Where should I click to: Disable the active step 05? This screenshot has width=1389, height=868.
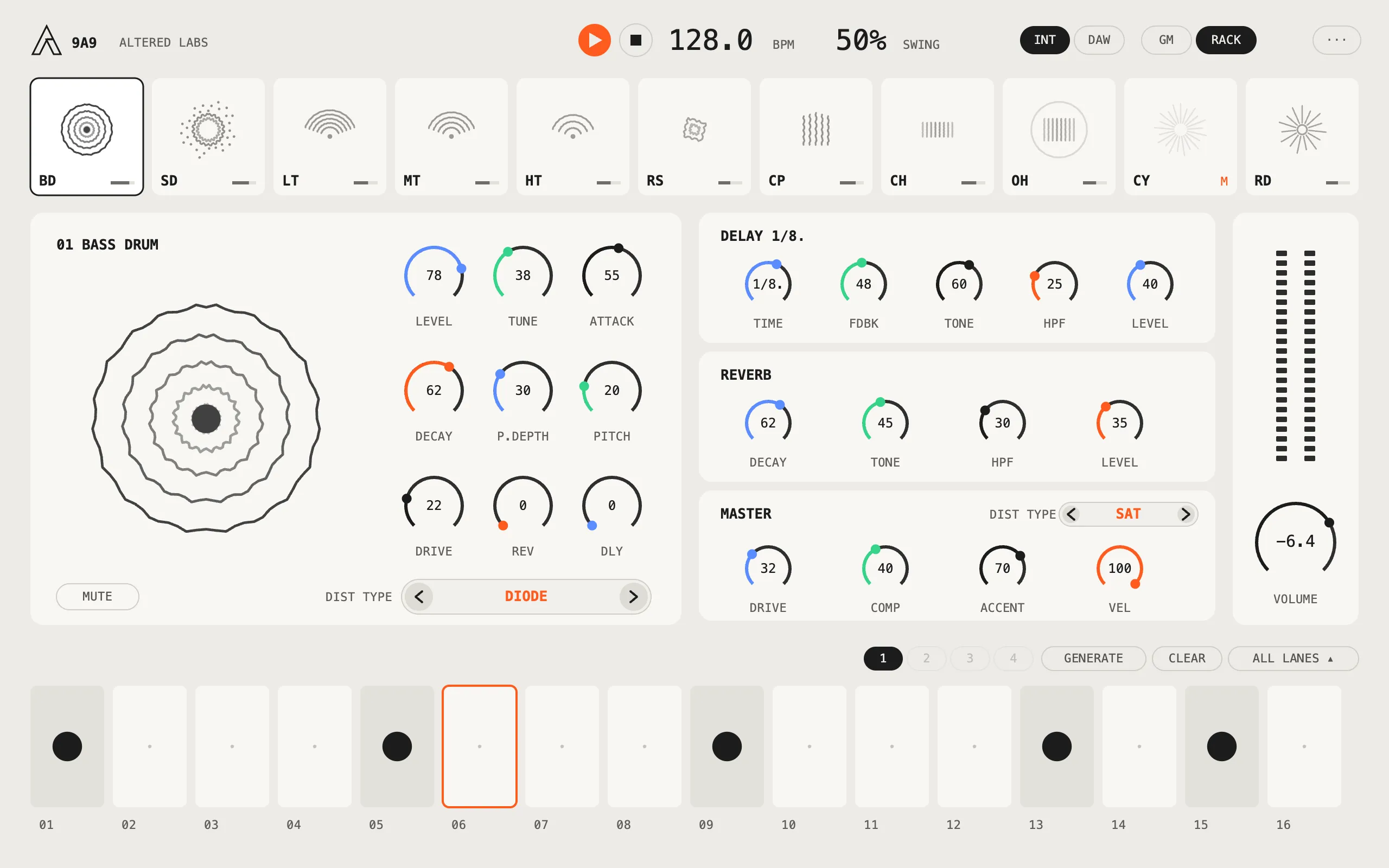tap(397, 746)
